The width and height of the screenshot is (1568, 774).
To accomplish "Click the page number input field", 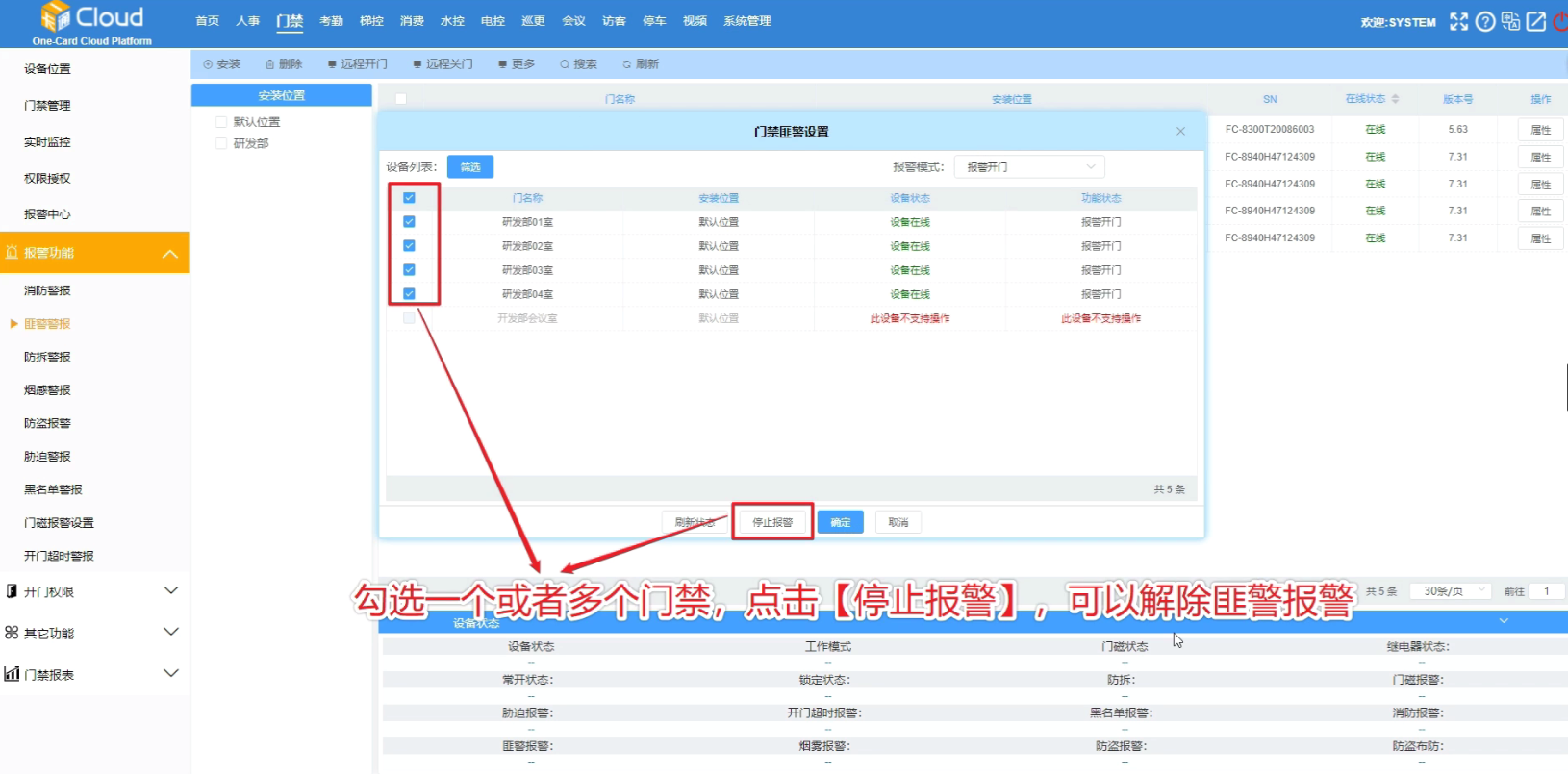I will tap(1549, 591).
